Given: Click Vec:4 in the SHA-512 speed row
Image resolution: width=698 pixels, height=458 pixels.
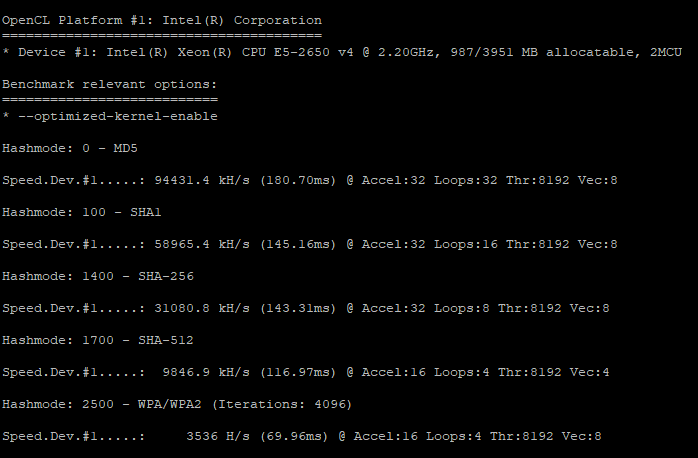Looking at the screenshot, I should point(593,373).
